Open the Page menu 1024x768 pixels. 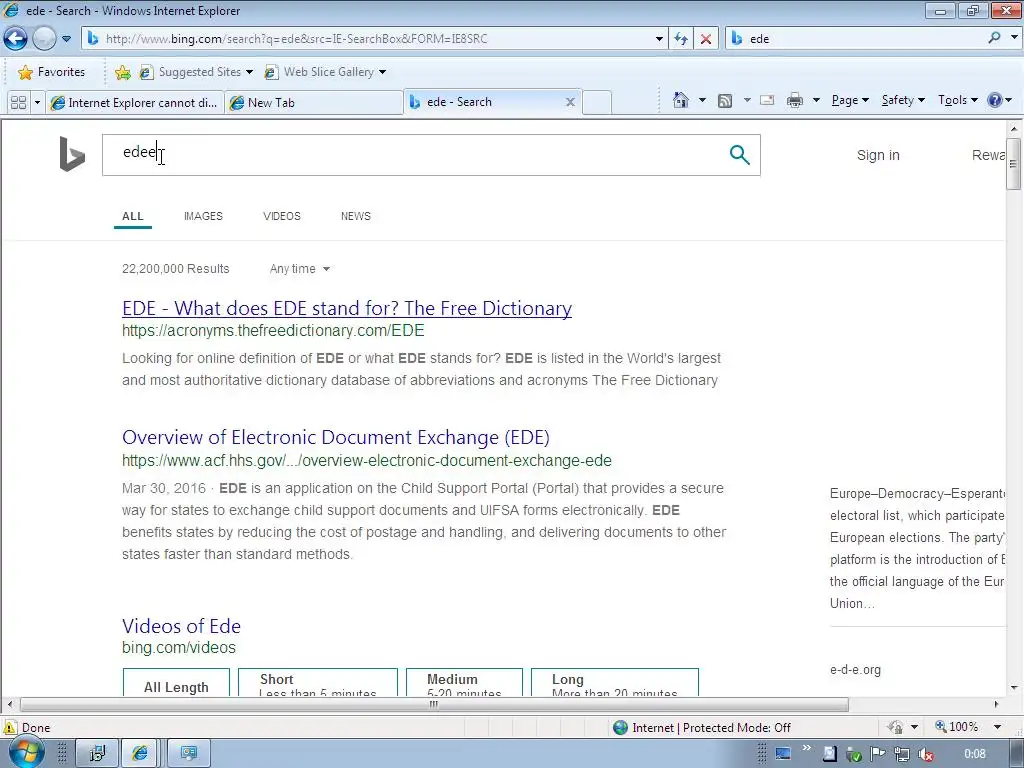(850, 100)
